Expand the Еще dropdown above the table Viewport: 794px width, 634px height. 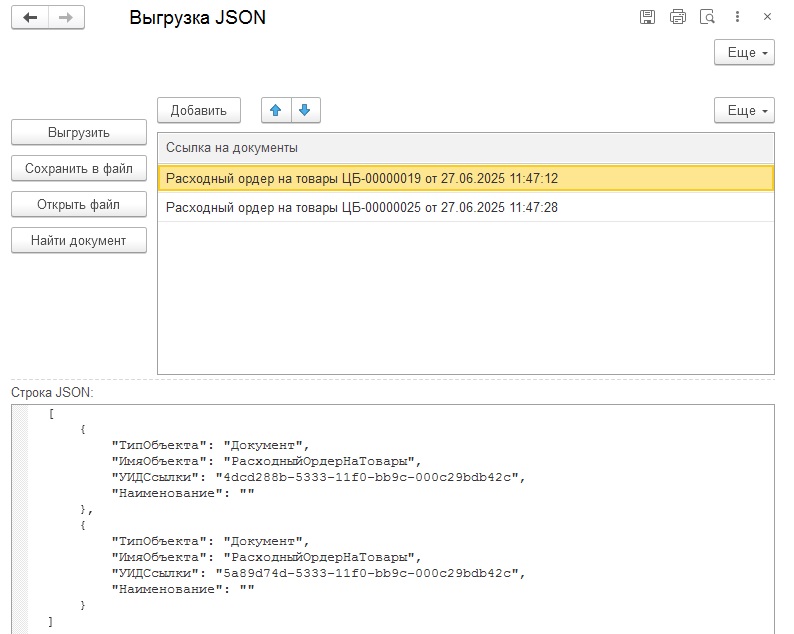tap(744, 110)
